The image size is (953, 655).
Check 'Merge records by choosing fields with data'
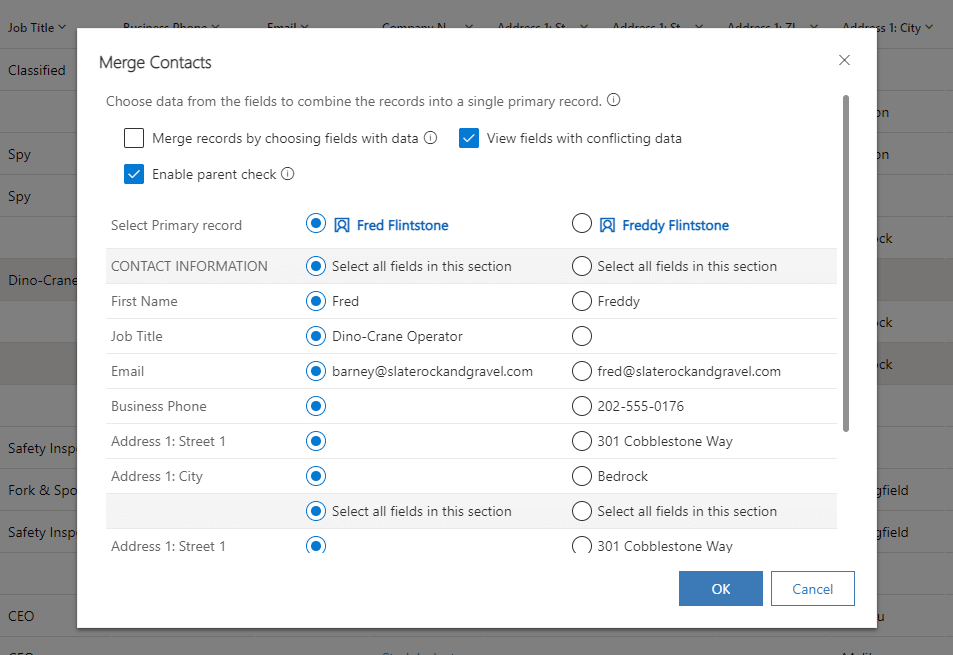coord(134,139)
